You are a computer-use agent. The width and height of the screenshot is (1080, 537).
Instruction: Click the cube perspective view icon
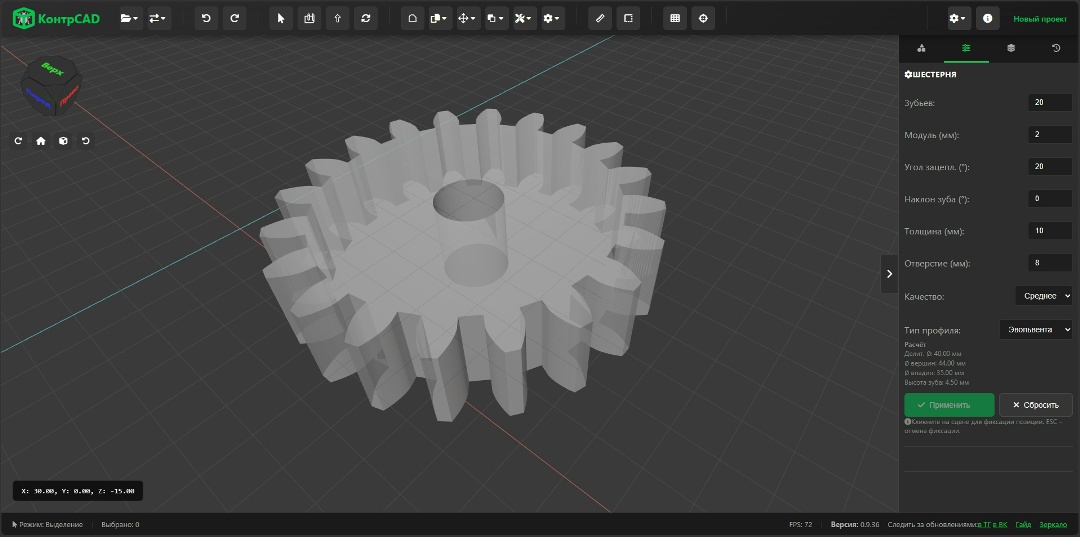tap(63, 140)
